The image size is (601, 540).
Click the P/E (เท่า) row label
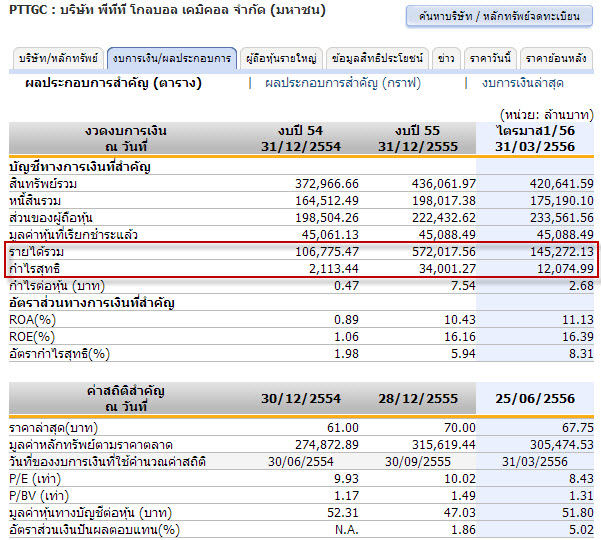coord(35,479)
